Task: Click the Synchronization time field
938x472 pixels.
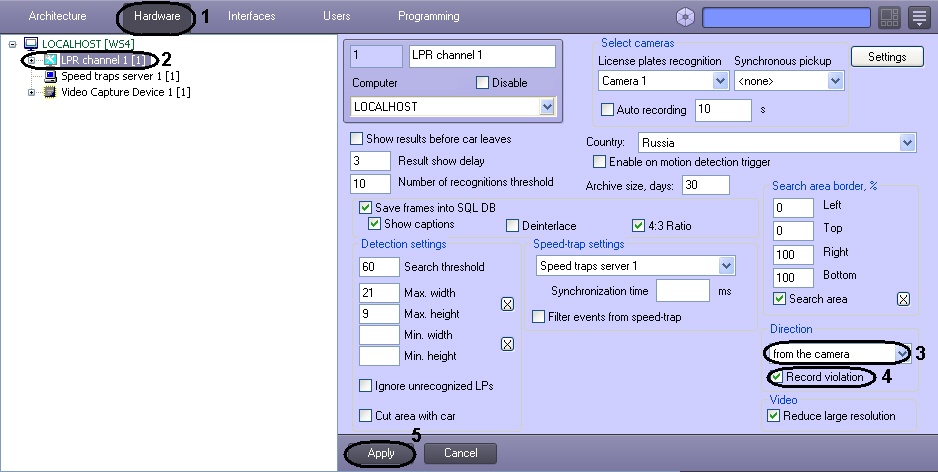Action: (x=683, y=291)
